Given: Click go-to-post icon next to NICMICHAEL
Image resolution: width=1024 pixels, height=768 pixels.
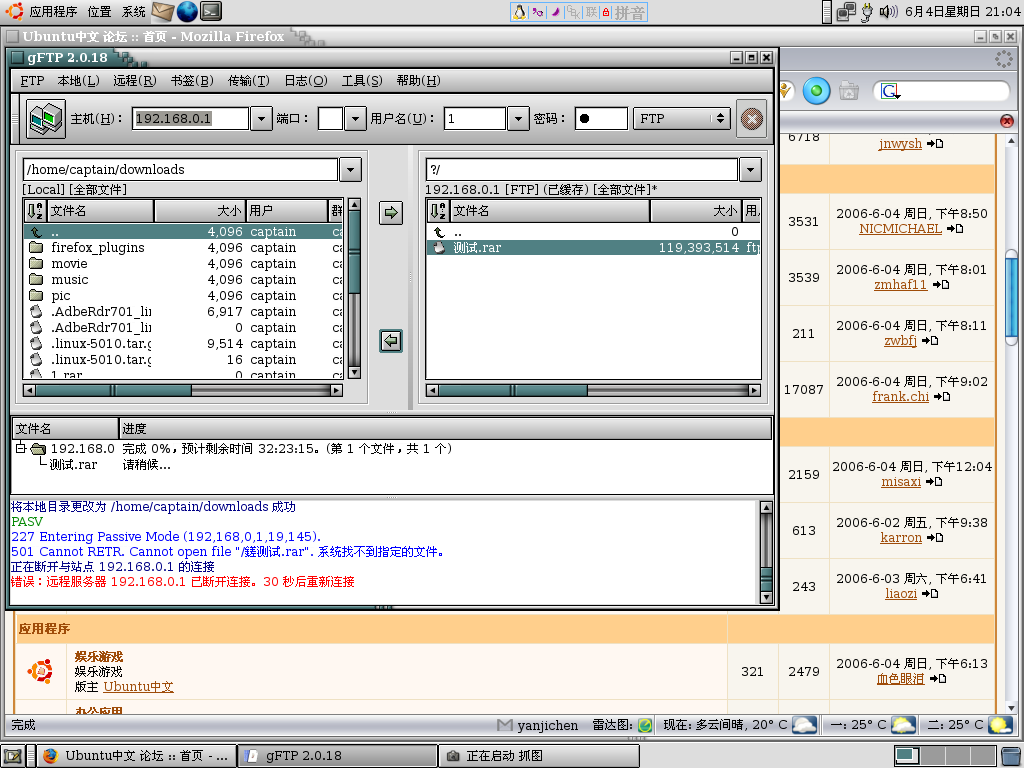Looking at the screenshot, I should (x=955, y=229).
